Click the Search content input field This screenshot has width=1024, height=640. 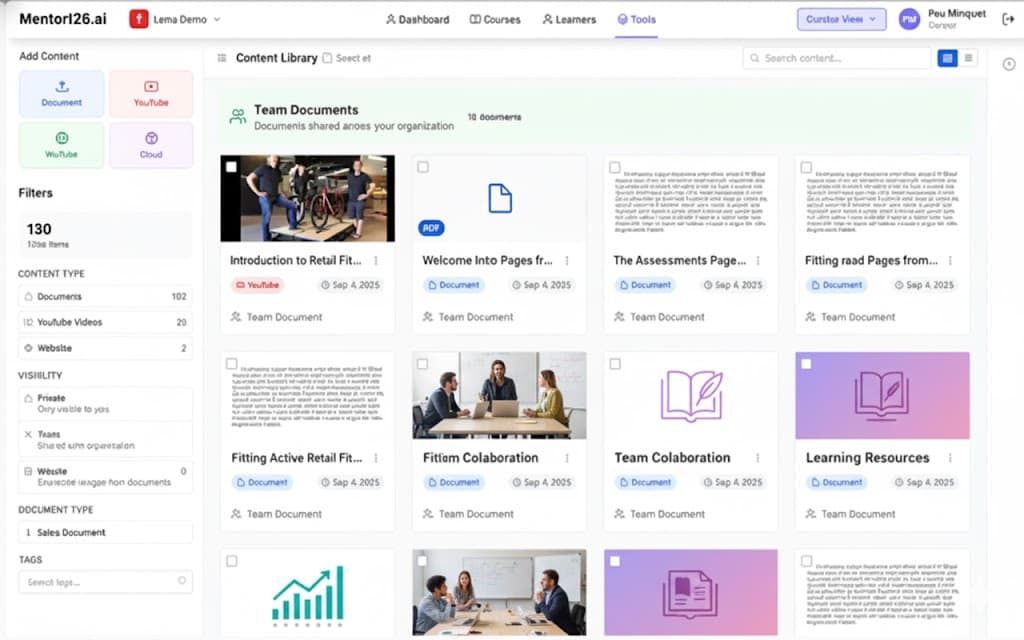837,58
